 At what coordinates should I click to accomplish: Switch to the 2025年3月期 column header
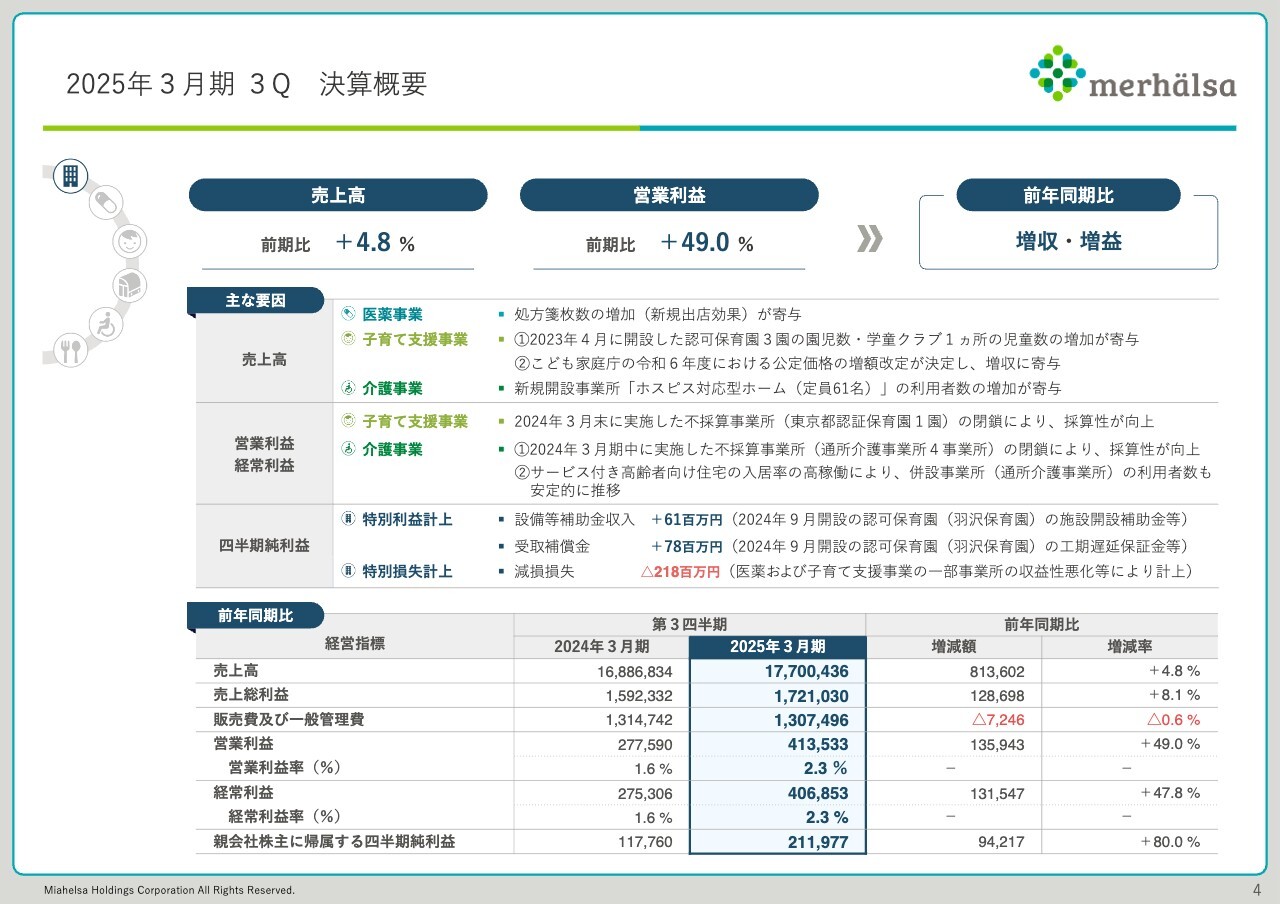pos(777,646)
